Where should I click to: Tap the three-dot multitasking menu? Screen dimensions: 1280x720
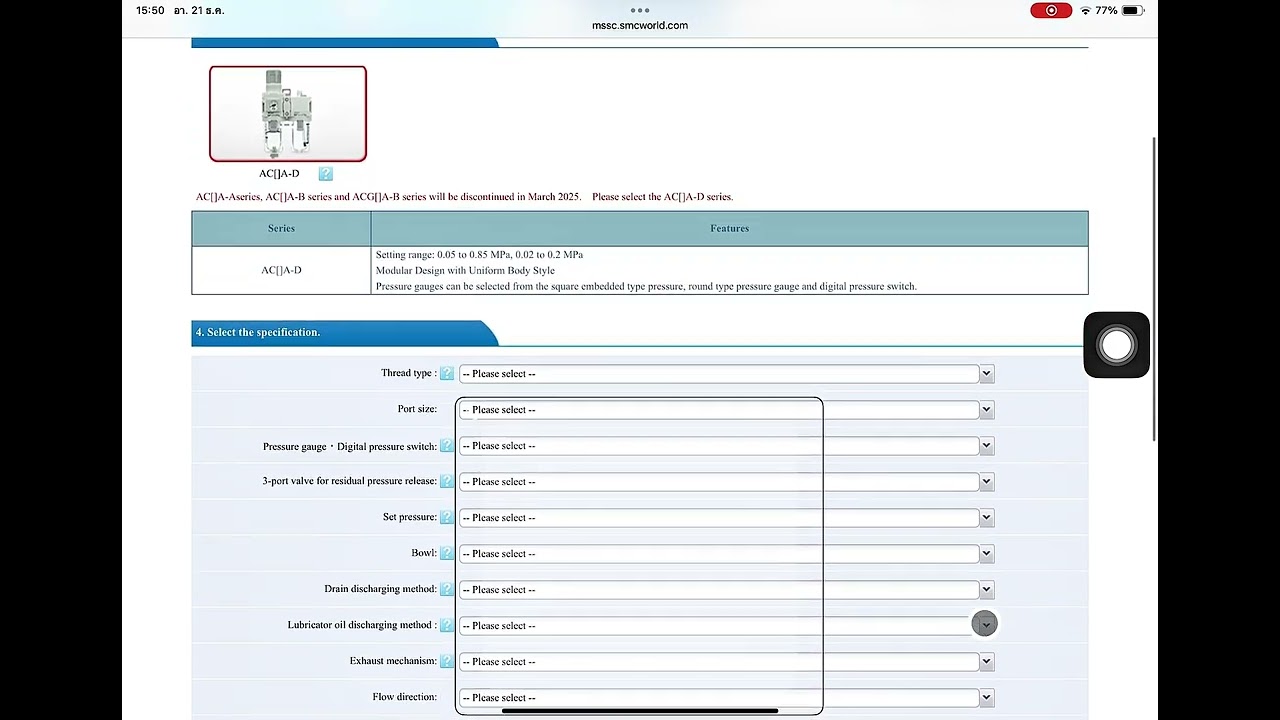pos(640,10)
